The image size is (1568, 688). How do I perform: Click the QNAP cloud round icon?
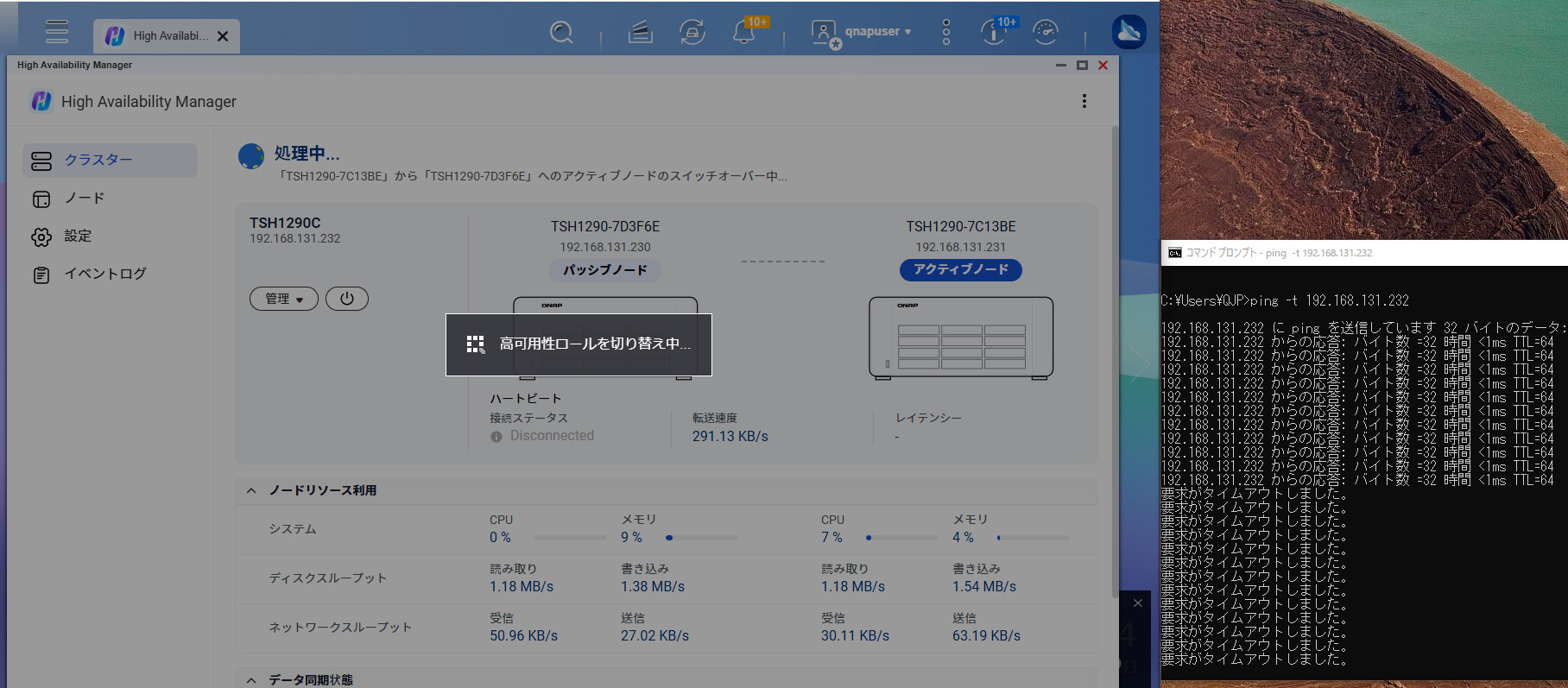[1129, 32]
